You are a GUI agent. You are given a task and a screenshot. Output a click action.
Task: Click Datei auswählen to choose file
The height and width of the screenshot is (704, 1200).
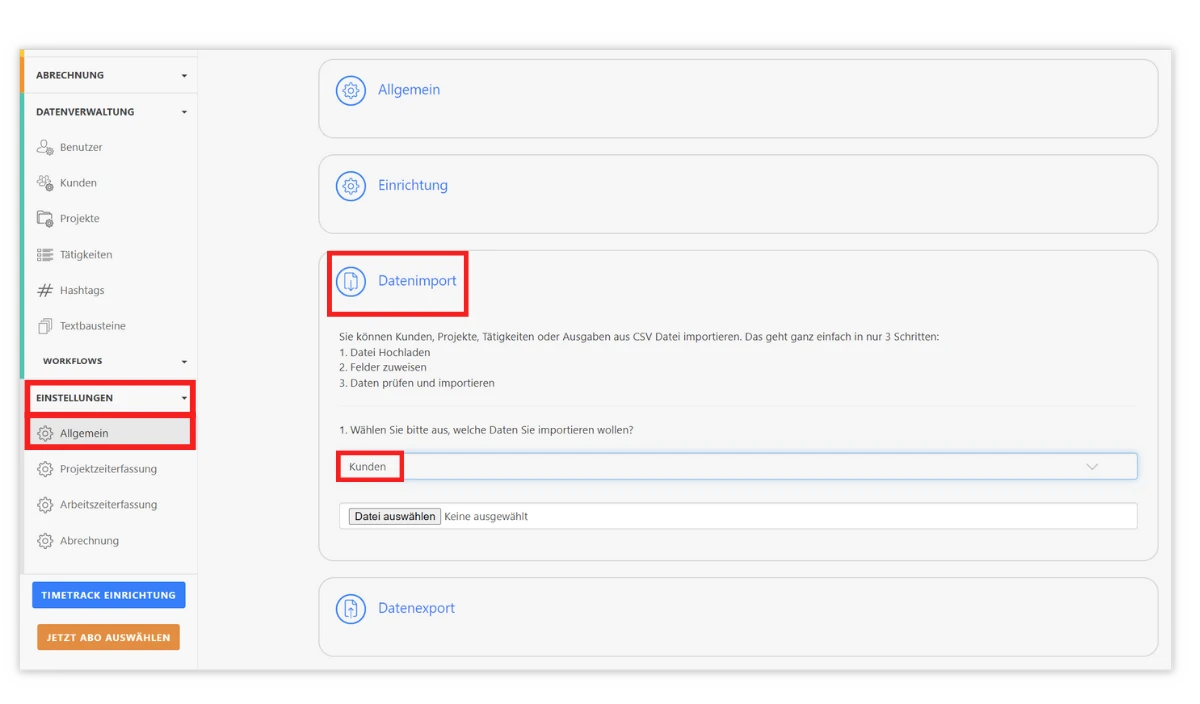tap(395, 517)
